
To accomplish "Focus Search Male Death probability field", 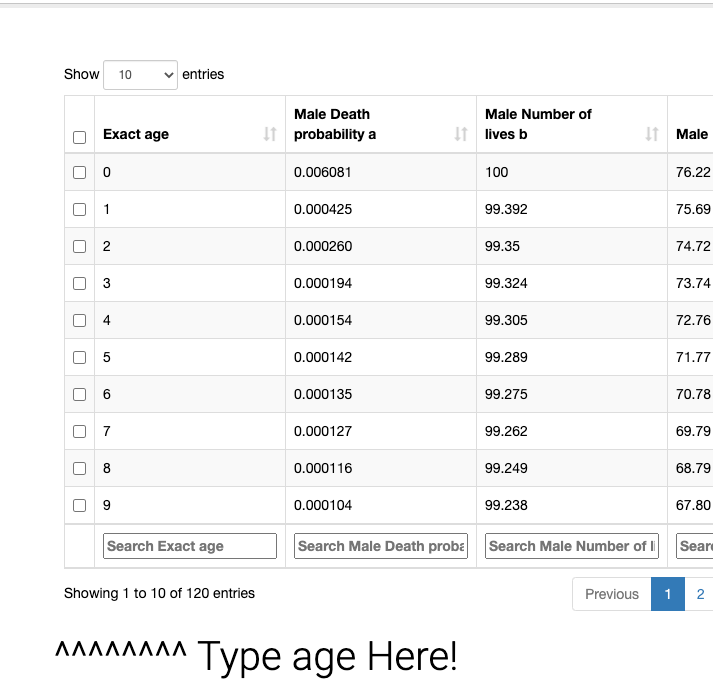I will click(x=381, y=546).
